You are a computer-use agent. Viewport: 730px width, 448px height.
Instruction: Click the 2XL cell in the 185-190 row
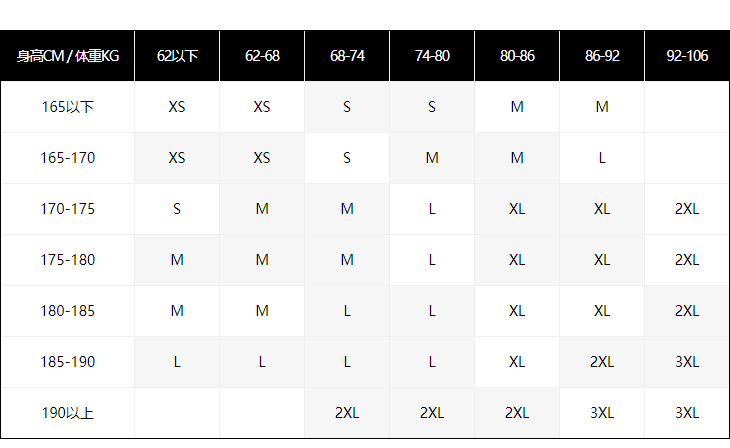602,362
